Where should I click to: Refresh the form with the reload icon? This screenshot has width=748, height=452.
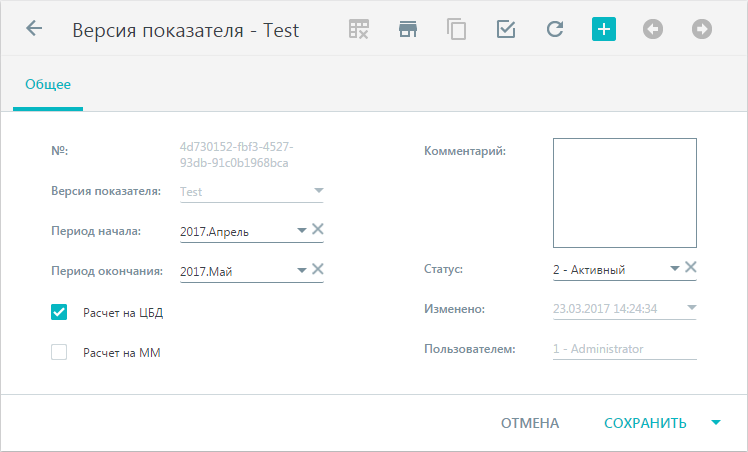[555, 29]
